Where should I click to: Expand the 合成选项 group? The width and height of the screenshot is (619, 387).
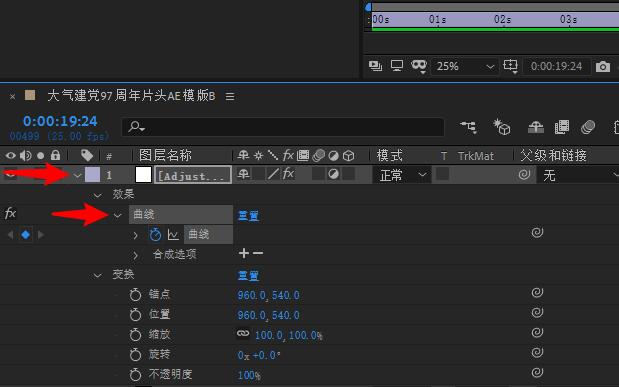pos(135,255)
